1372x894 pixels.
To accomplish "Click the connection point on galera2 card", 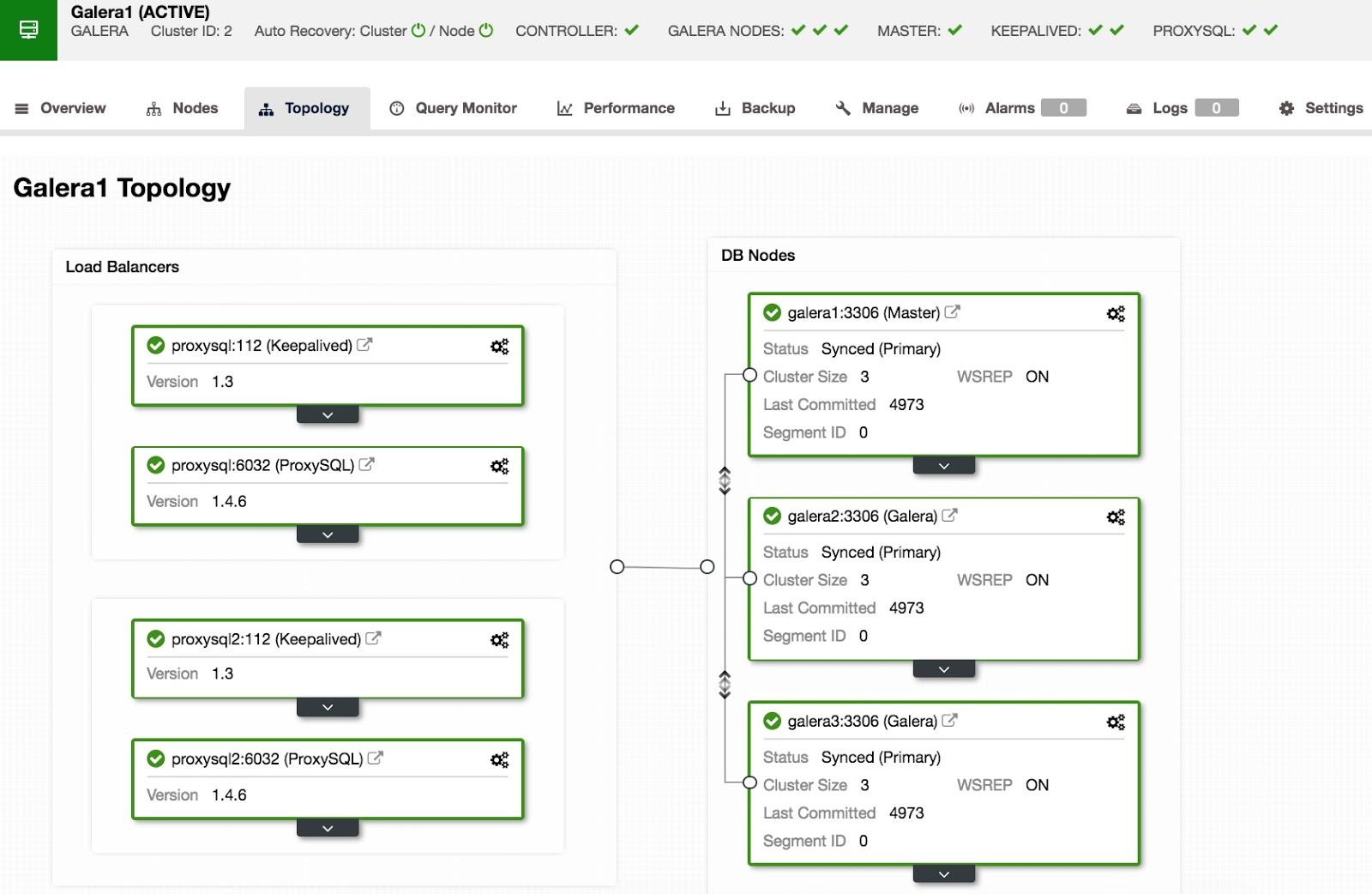I will tap(749, 578).
